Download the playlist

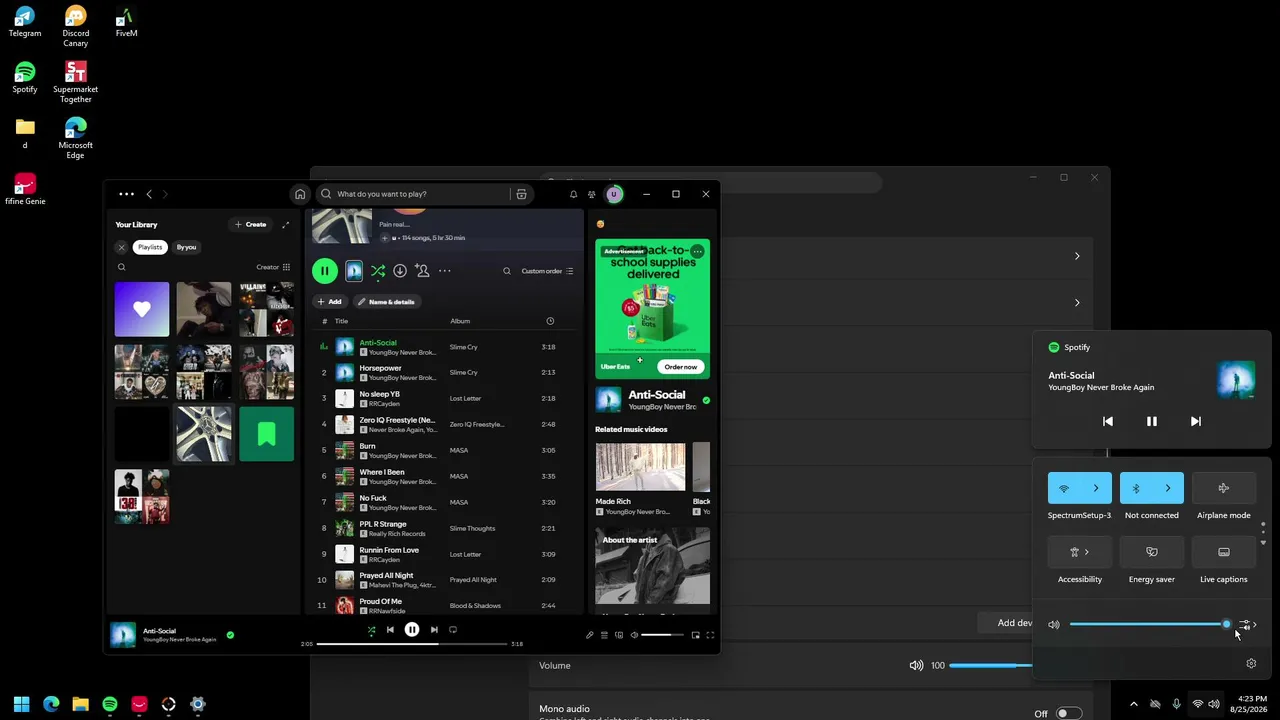point(400,271)
